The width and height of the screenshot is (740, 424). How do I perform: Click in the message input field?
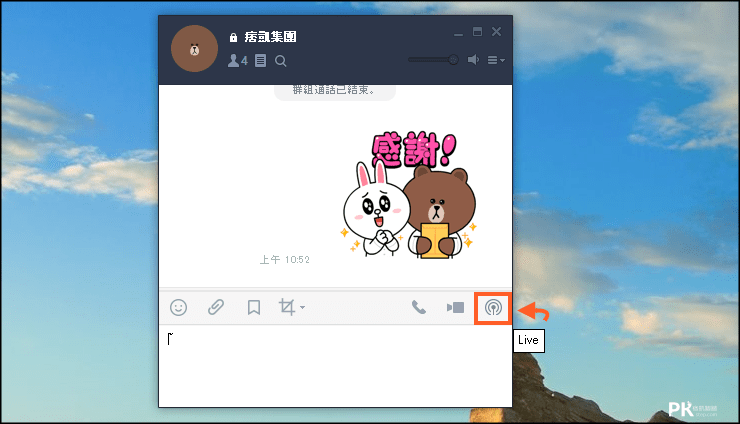click(x=336, y=365)
